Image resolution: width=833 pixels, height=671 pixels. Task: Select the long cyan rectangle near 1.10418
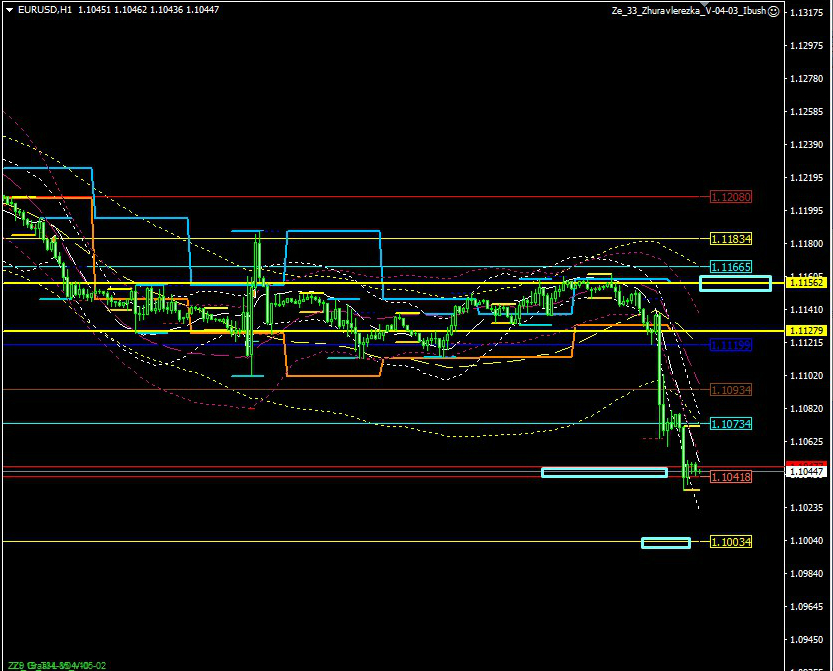click(603, 472)
